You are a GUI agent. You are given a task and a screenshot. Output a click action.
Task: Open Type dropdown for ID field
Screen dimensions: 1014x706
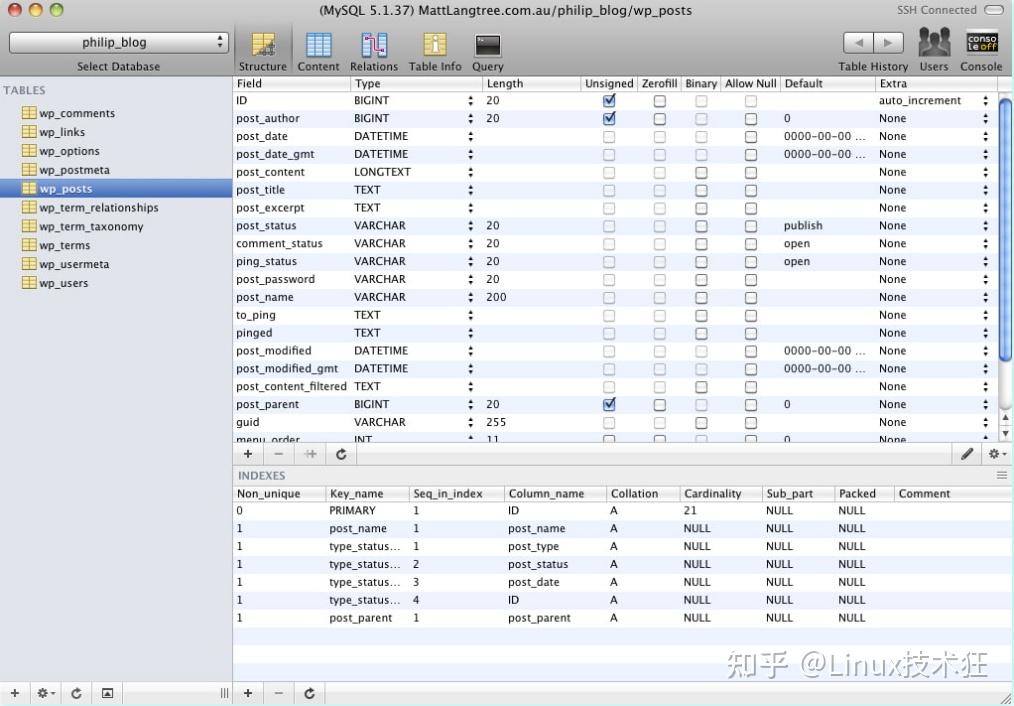pos(471,101)
